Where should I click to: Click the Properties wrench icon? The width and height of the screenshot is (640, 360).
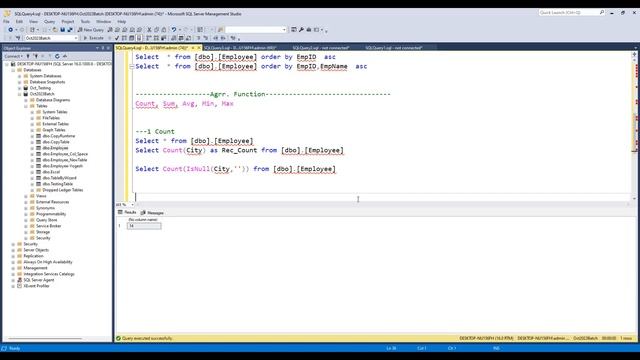[x=301, y=30]
